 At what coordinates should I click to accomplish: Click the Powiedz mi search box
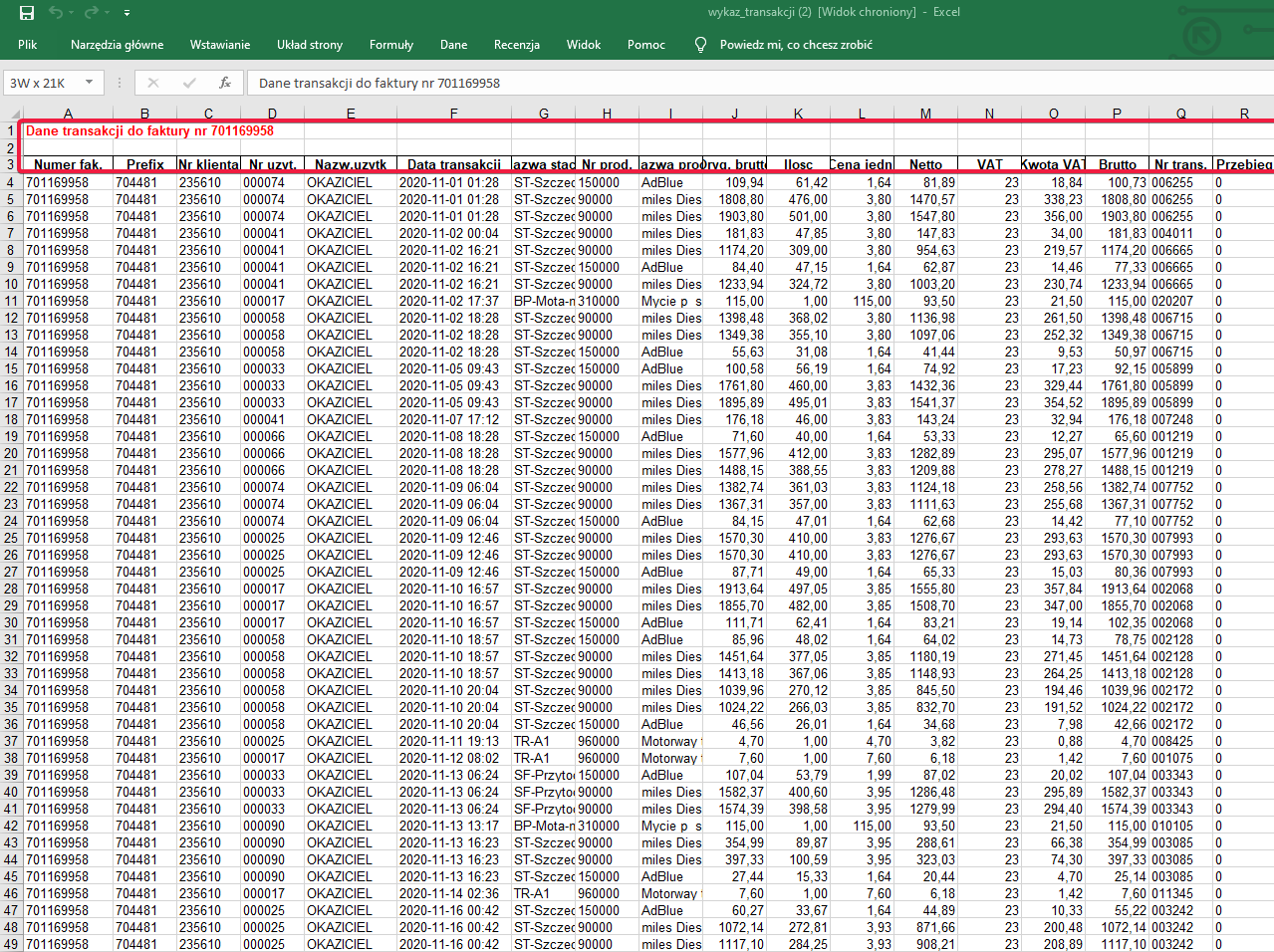tap(796, 45)
